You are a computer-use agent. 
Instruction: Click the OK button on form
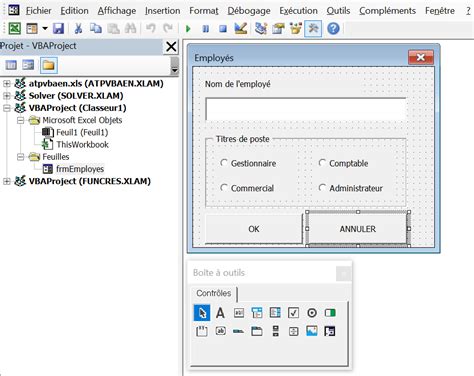[254, 229]
